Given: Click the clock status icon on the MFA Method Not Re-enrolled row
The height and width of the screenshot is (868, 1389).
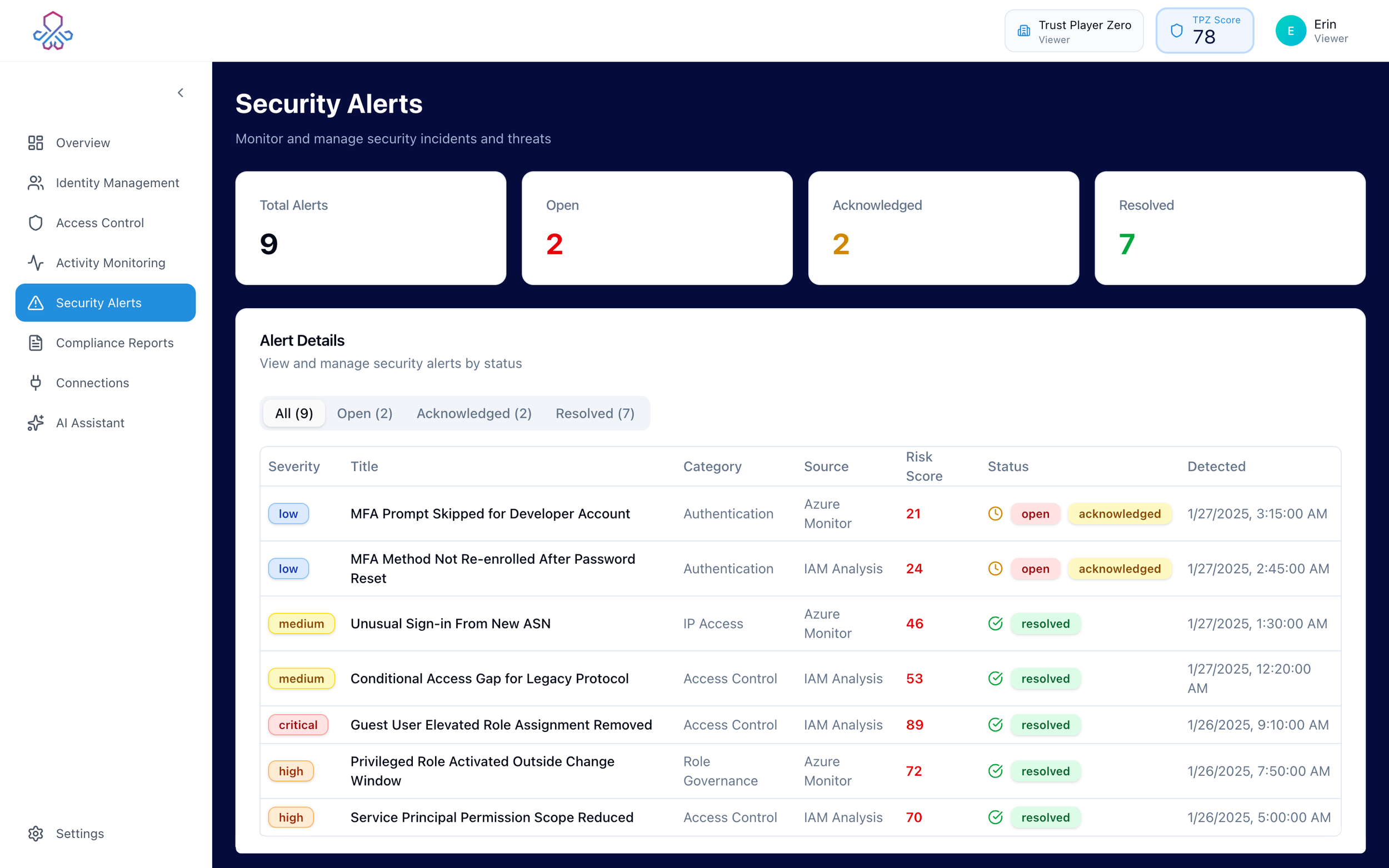Looking at the screenshot, I should [x=995, y=568].
